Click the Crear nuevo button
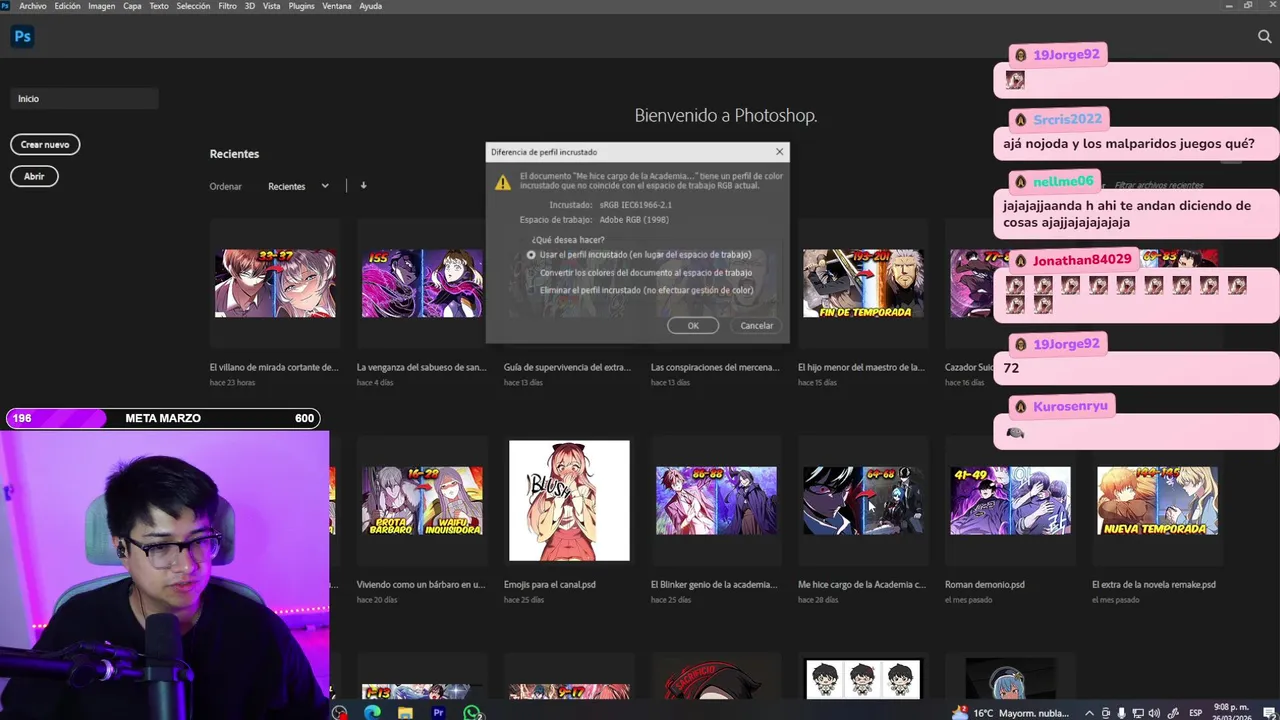 [x=45, y=145]
